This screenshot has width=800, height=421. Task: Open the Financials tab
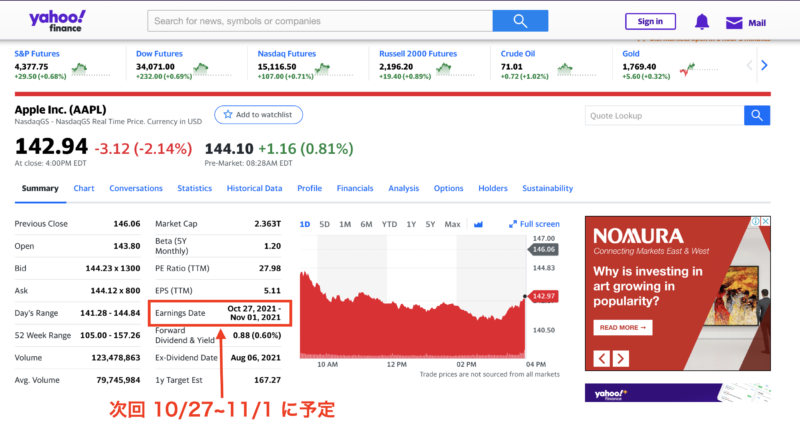[355, 188]
